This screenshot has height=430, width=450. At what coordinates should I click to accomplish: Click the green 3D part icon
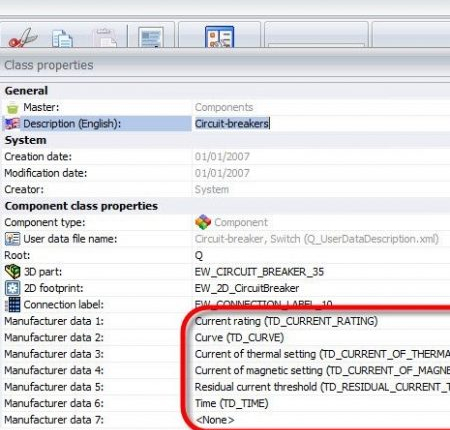click(x=13, y=272)
